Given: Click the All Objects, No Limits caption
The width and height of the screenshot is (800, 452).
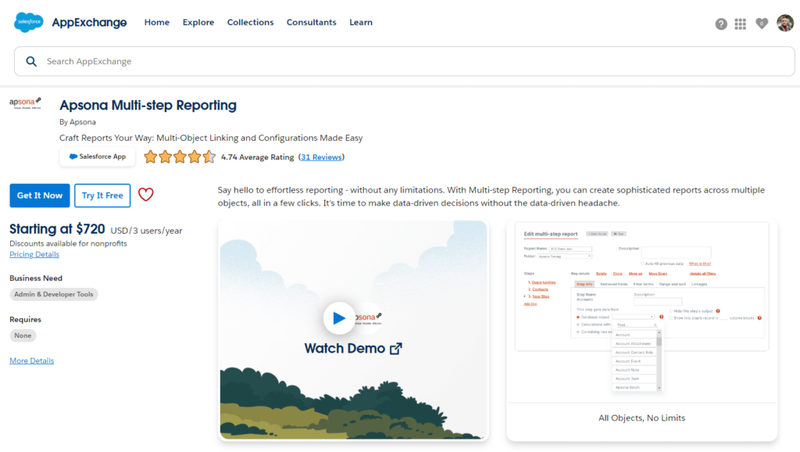Looking at the screenshot, I should (642, 418).
